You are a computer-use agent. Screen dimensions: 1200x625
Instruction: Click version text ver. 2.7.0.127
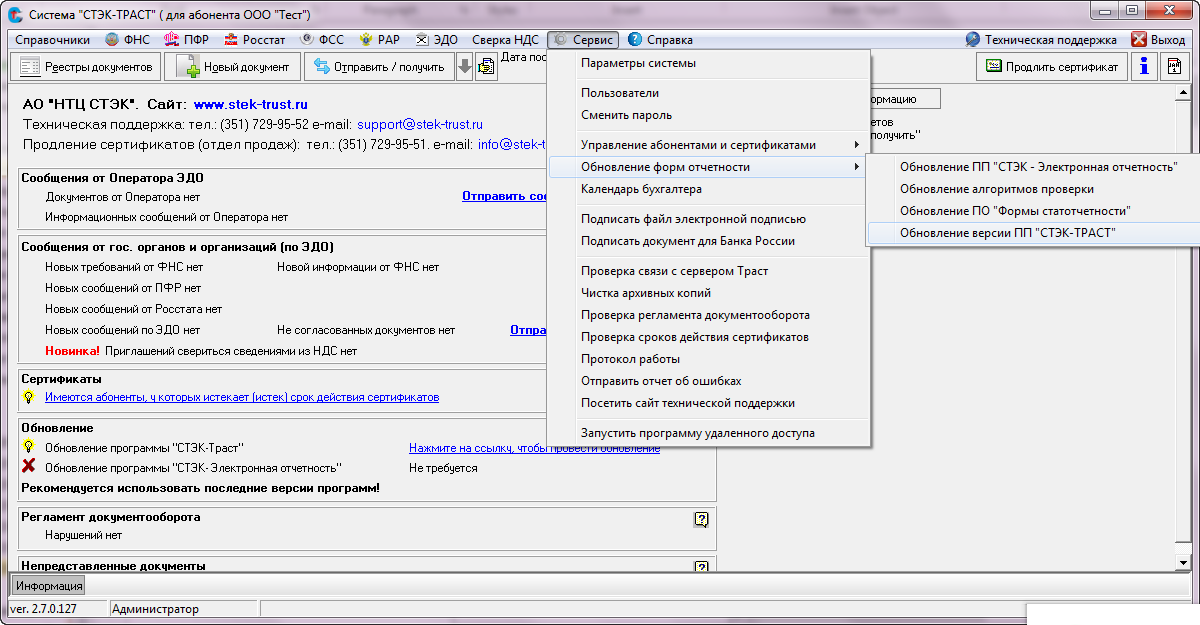pyautogui.click(x=43, y=609)
